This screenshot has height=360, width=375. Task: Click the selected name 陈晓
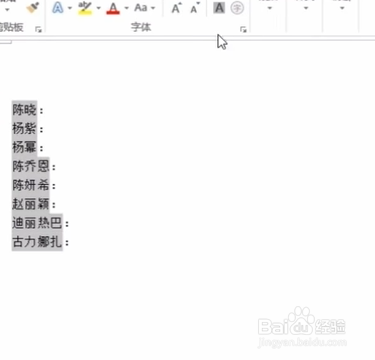pyautogui.click(x=24, y=109)
